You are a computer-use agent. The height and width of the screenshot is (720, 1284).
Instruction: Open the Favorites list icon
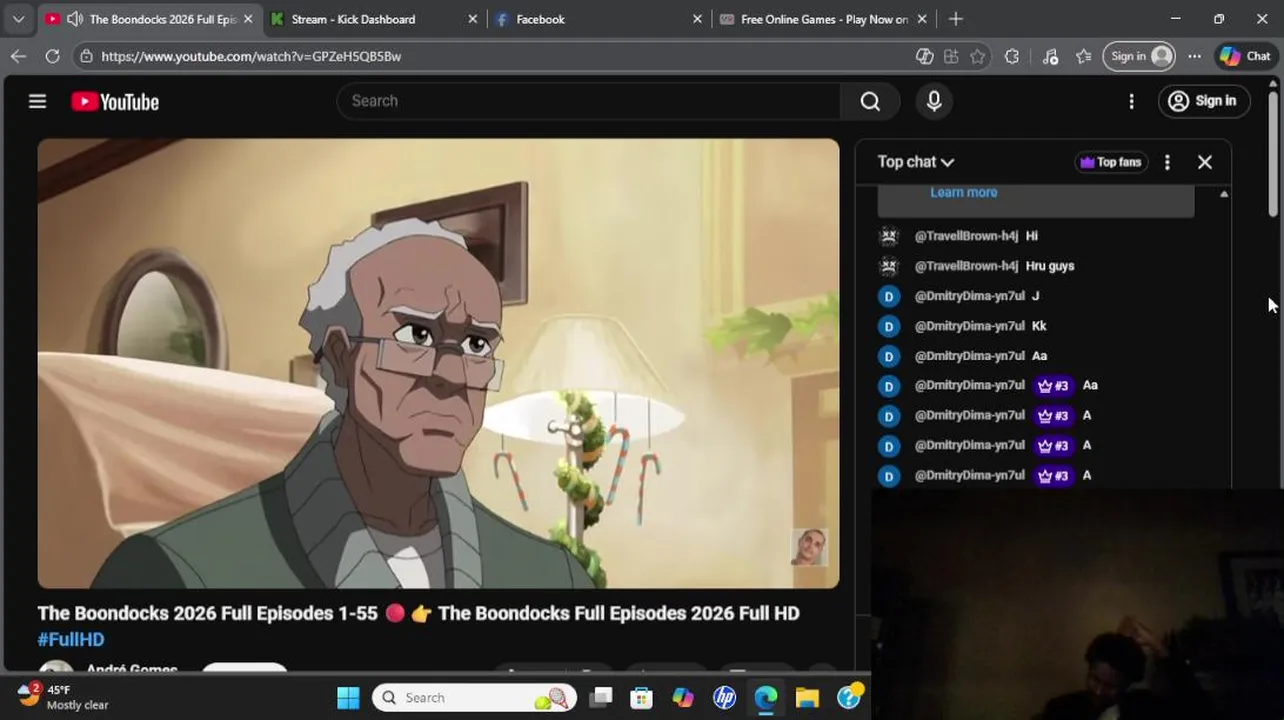(1084, 56)
